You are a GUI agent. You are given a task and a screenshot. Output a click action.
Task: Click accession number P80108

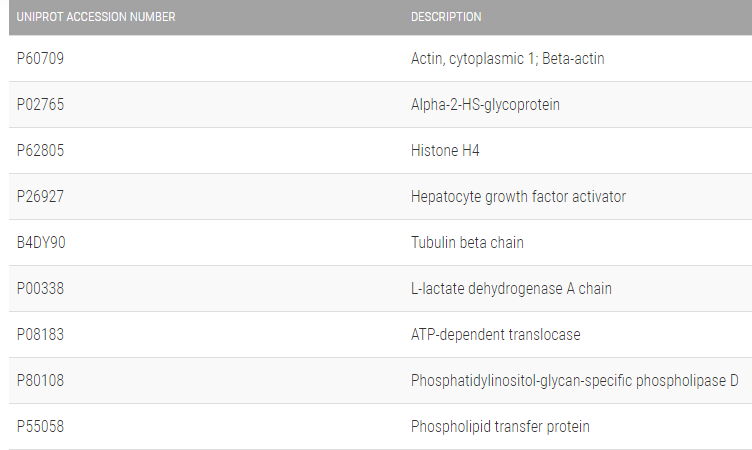point(41,381)
